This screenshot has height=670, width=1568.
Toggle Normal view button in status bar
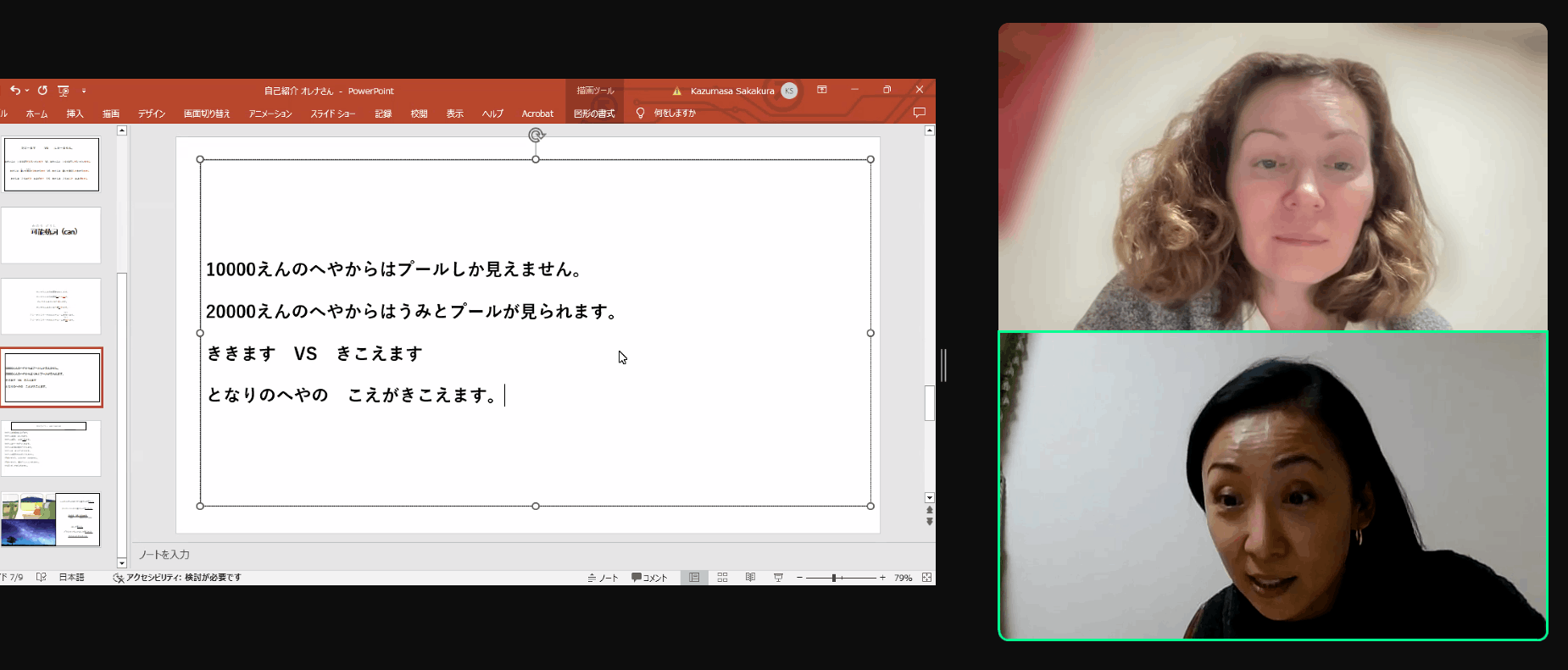point(694,578)
